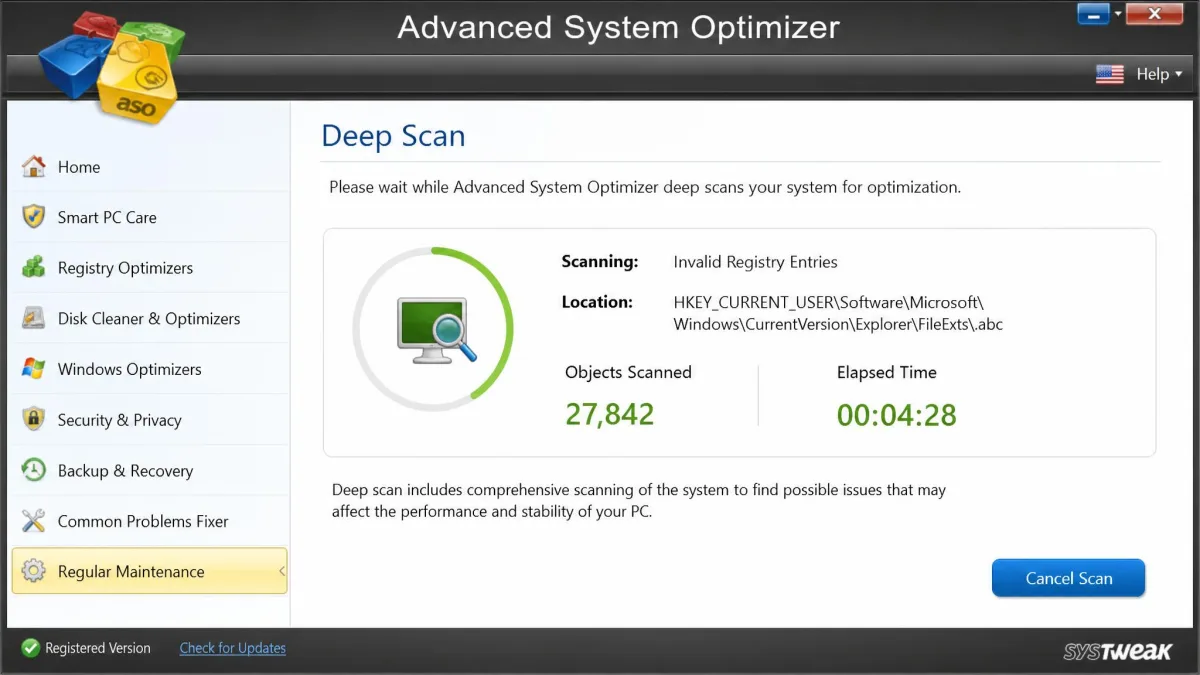Minimize the Advanced System Optimizer window

click(1094, 14)
